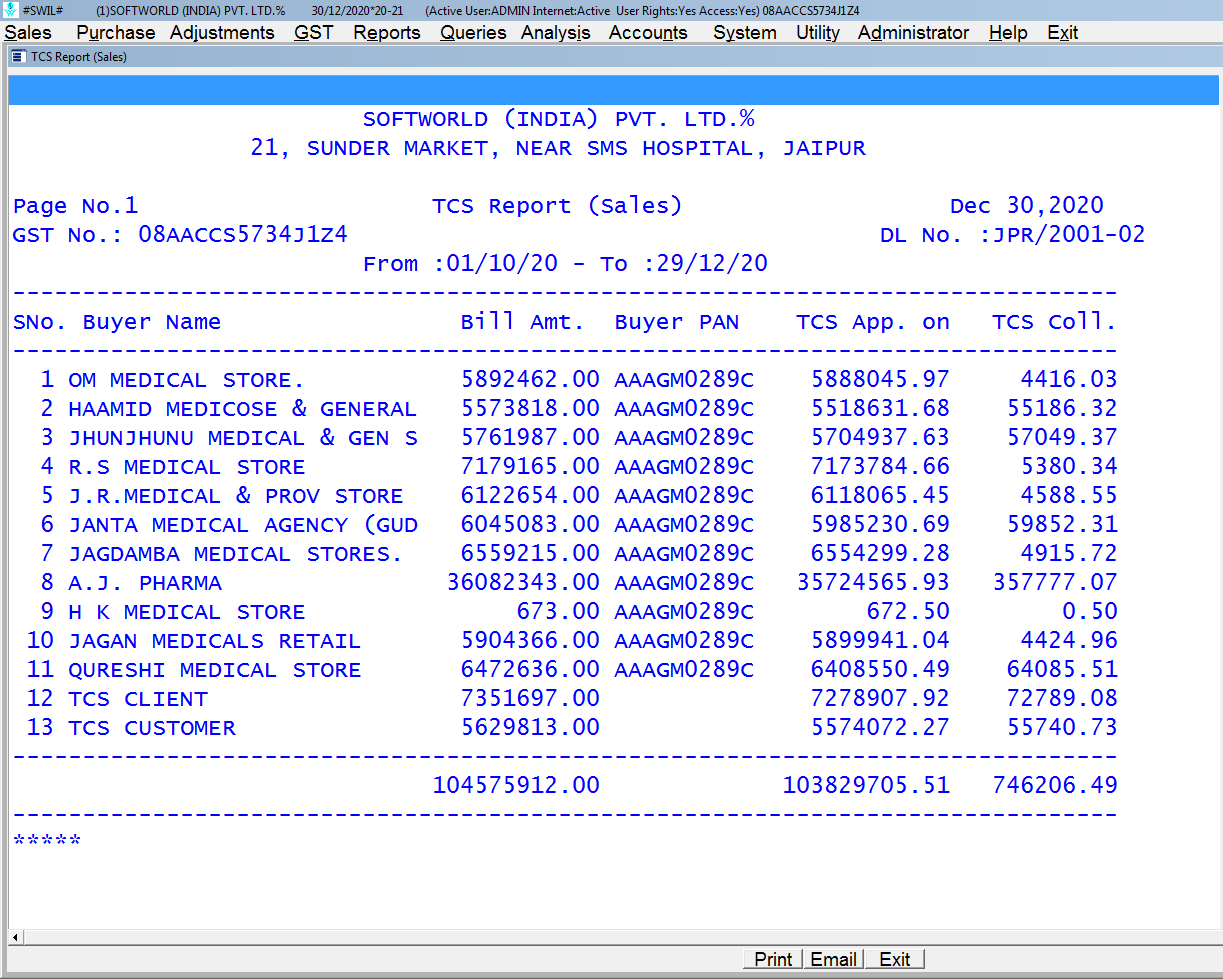Open the Analysis menu
Viewport: 1223px width, 979px height.
tap(556, 33)
